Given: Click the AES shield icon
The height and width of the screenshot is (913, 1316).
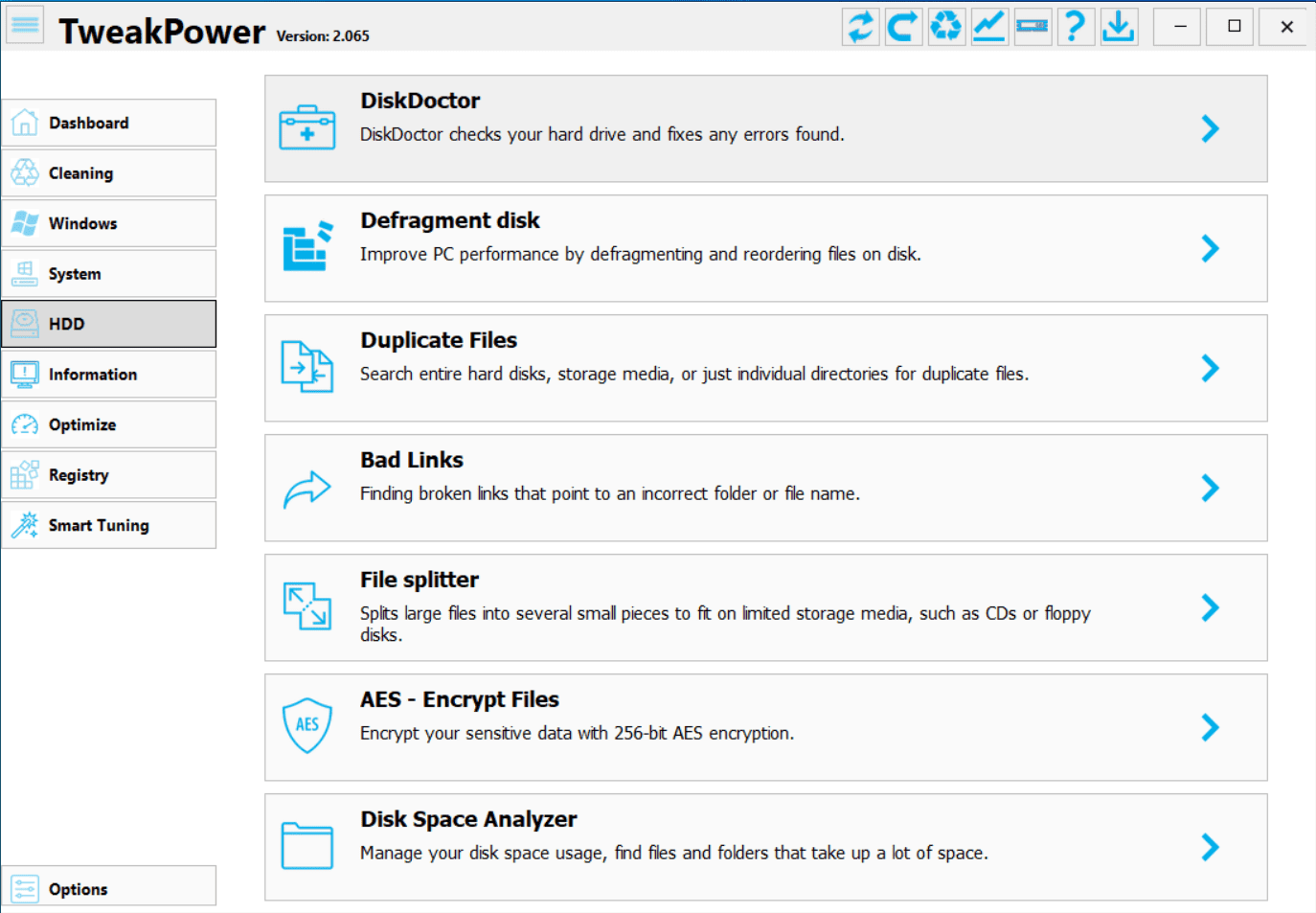Looking at the screenshot, I should pyautogui.click(x=307, y=725).
